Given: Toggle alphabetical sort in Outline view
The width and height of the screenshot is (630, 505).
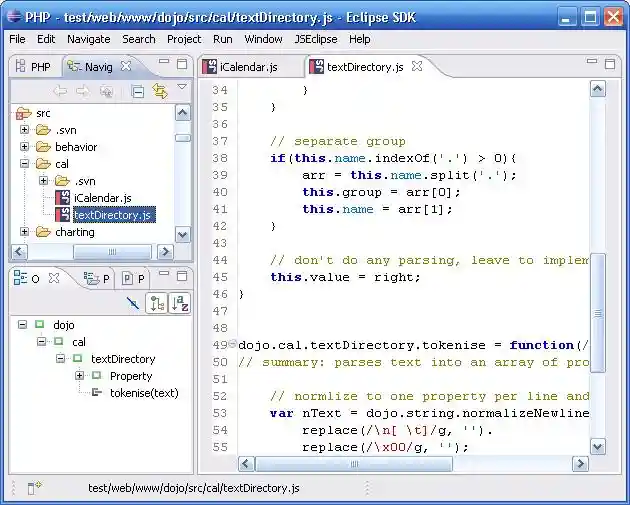Looking at the screenshot, I should [x=180, y=304].
